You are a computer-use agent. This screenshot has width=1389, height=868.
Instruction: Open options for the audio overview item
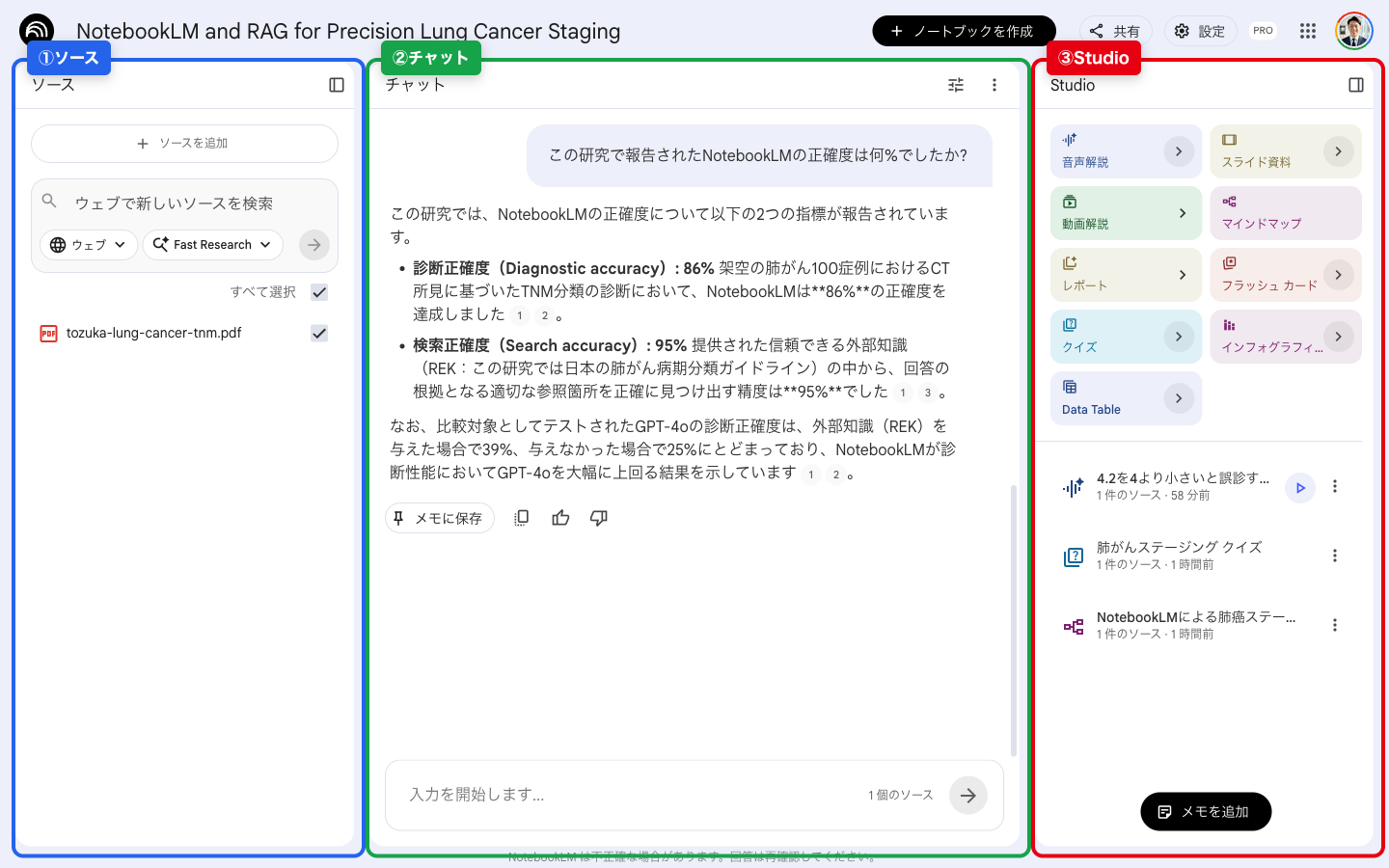[1335, 486]
